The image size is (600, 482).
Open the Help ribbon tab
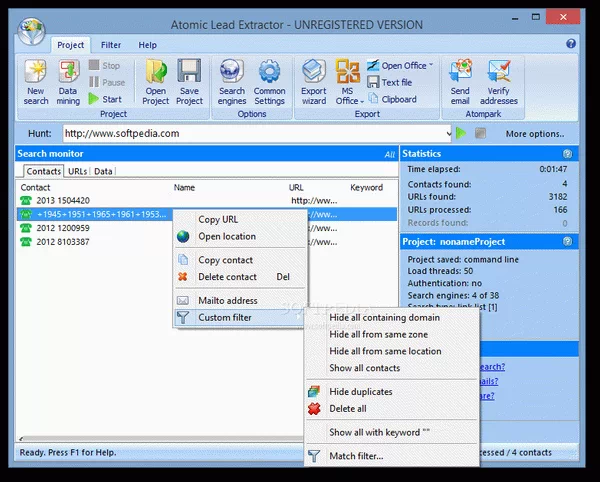pos(147,45)
